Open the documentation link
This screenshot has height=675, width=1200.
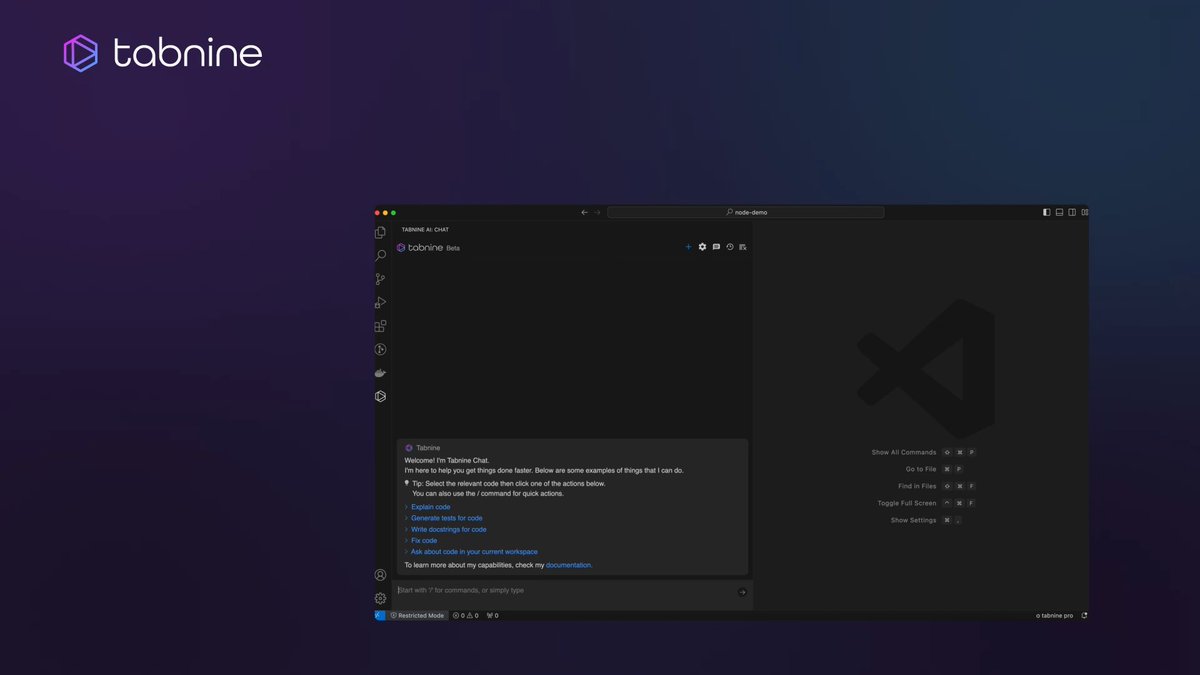(569, 565)
